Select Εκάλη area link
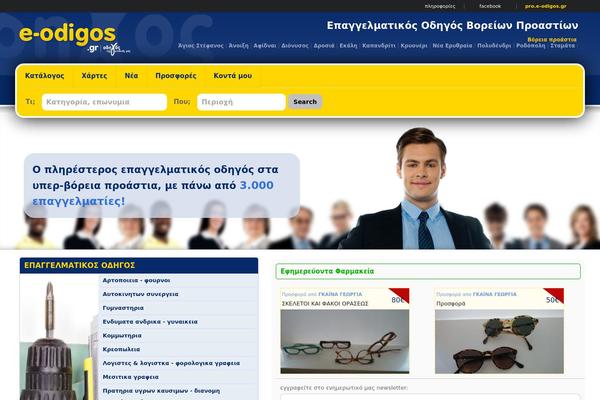This screenshot has height=400, width=600. coord(348,46)
